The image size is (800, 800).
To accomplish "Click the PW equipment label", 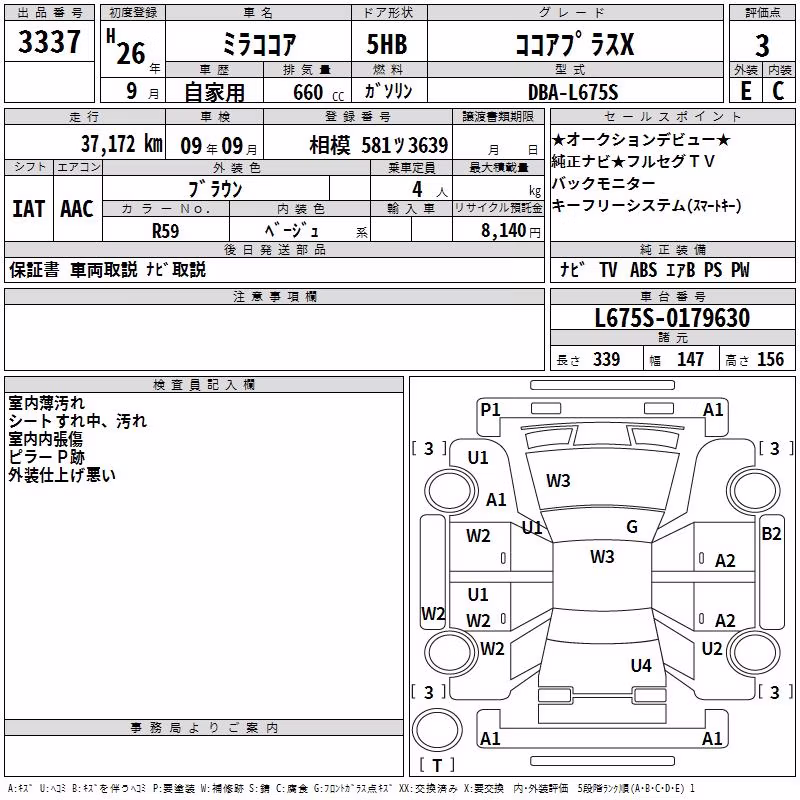I will pyautogui.click(x=740, y=270).
